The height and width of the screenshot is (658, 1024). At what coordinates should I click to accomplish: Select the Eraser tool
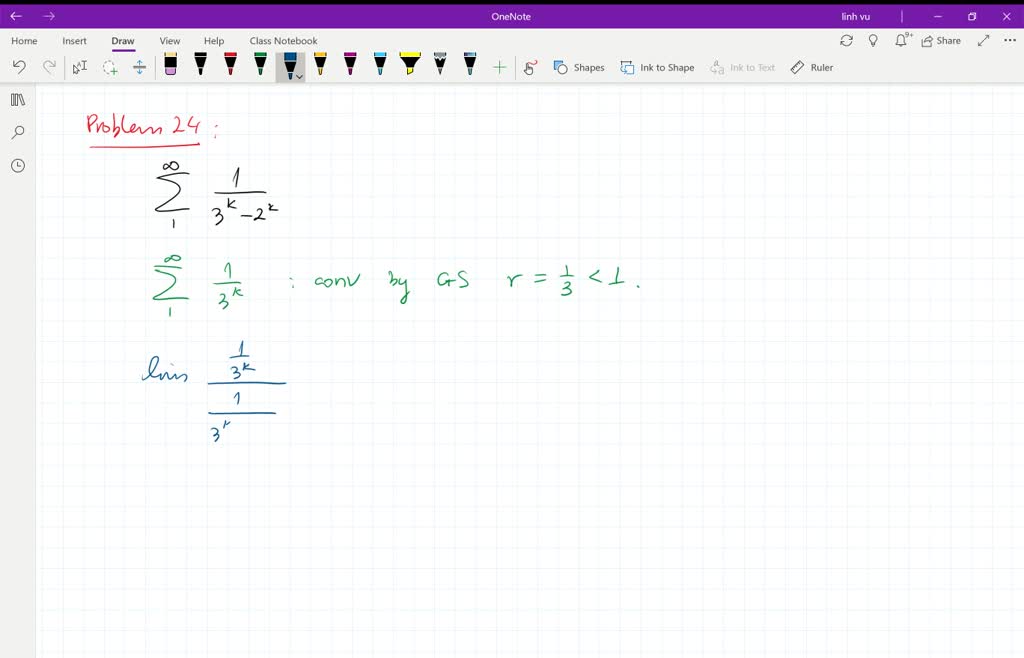(170, 65)
